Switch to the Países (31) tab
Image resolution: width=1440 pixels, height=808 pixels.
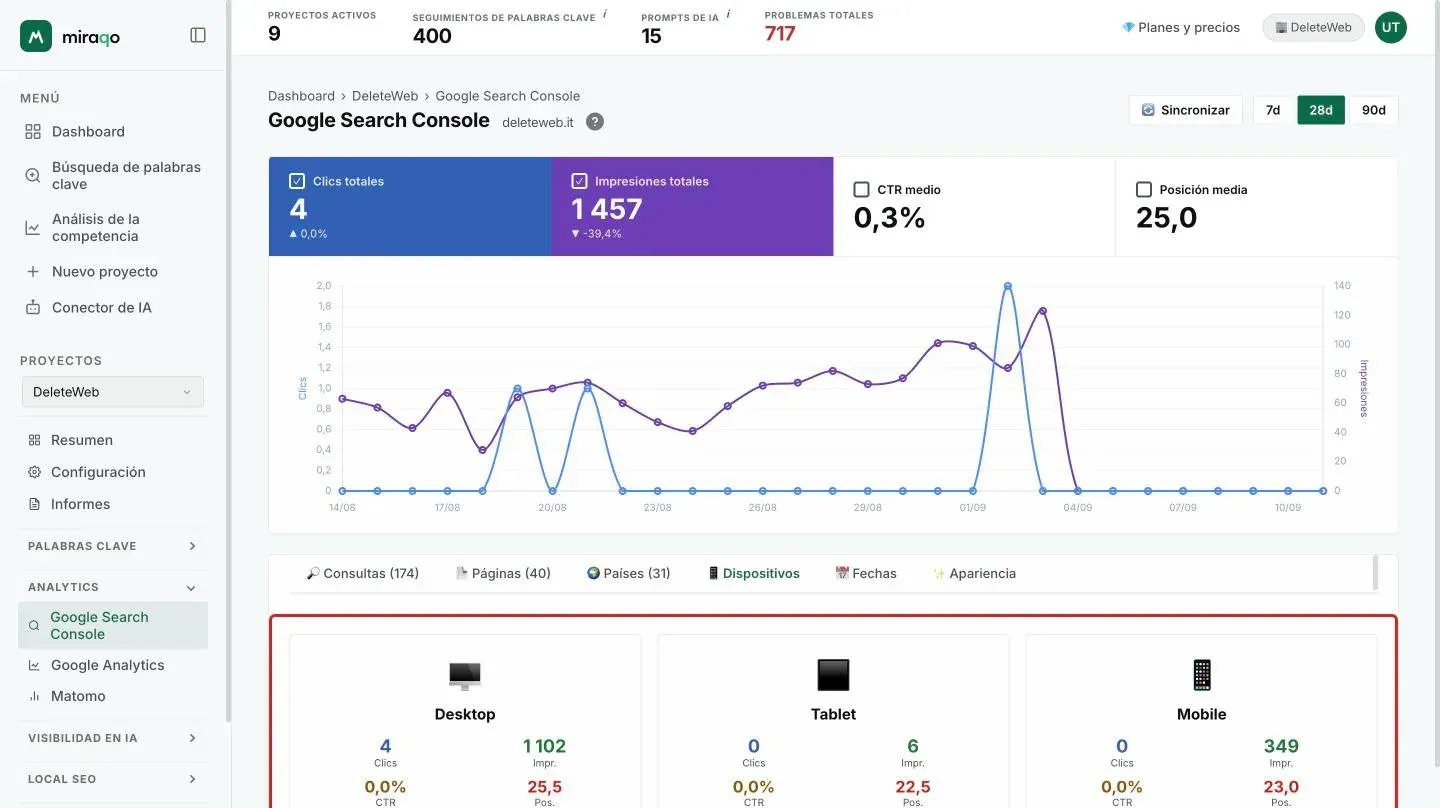pyautogui.click(x=628, y=573)
